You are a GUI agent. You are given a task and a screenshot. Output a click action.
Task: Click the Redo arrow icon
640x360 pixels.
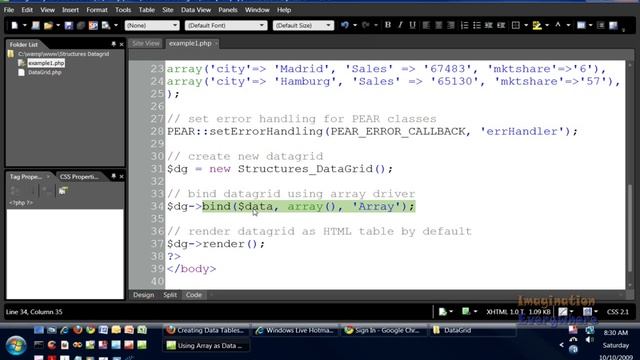click(x=366, y=25)
